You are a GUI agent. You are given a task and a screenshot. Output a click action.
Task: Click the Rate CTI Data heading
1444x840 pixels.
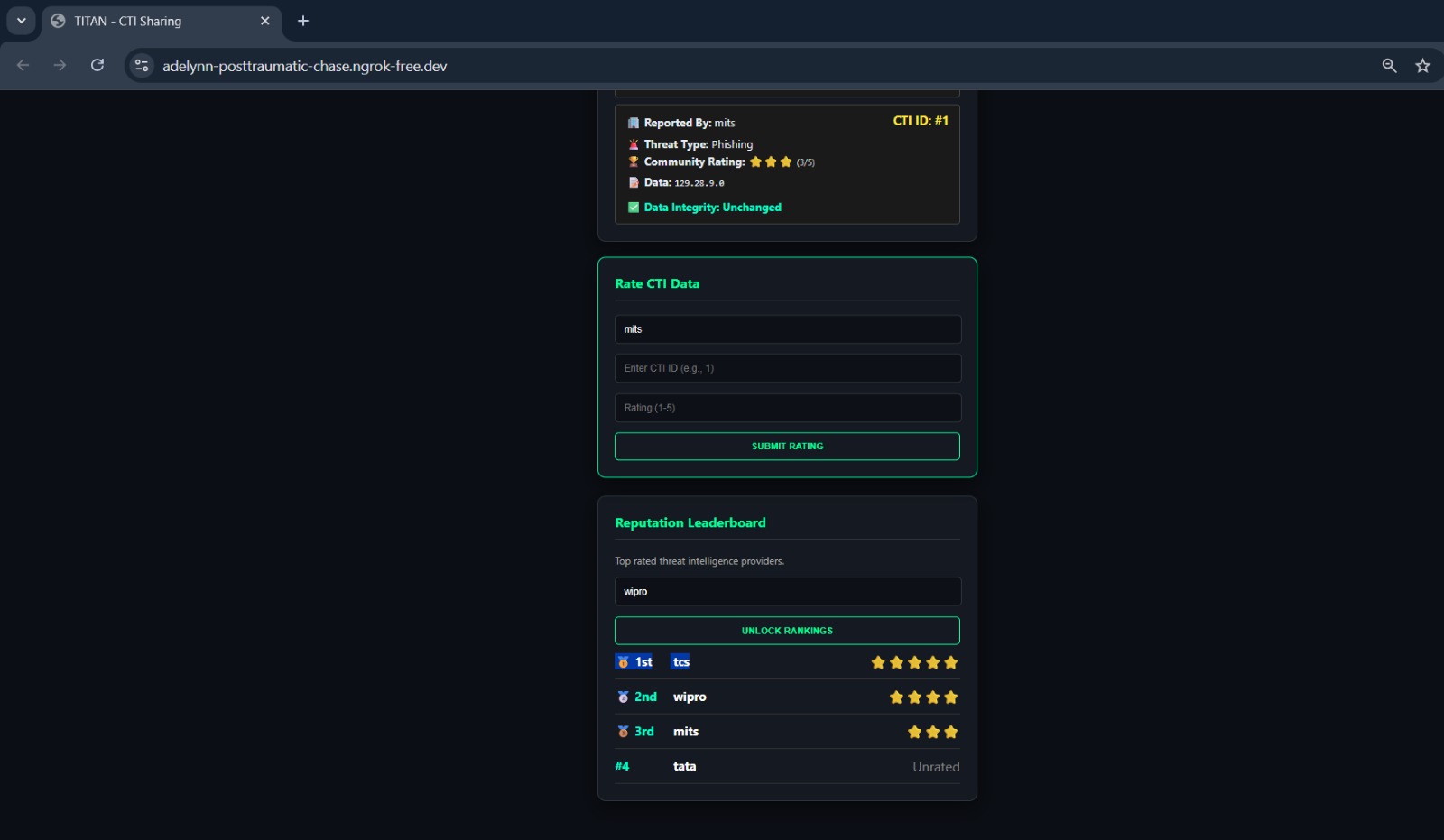(x=657, y=283)
